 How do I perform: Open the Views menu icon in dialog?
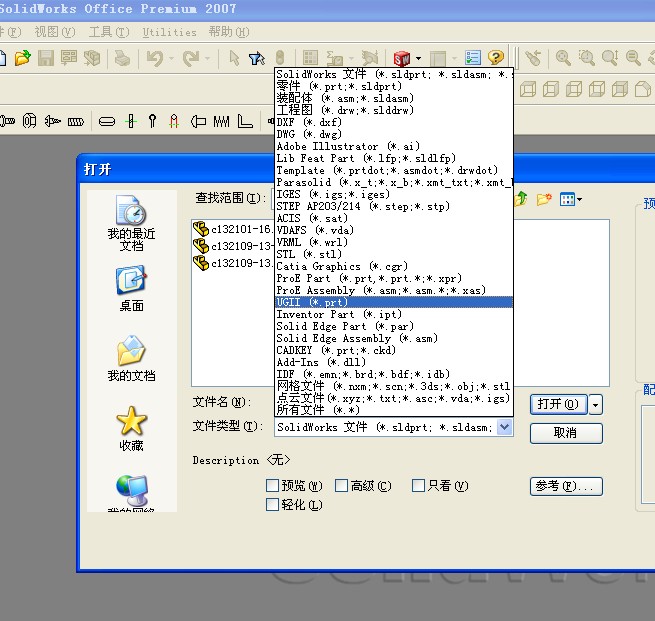(x=571, y=199)
